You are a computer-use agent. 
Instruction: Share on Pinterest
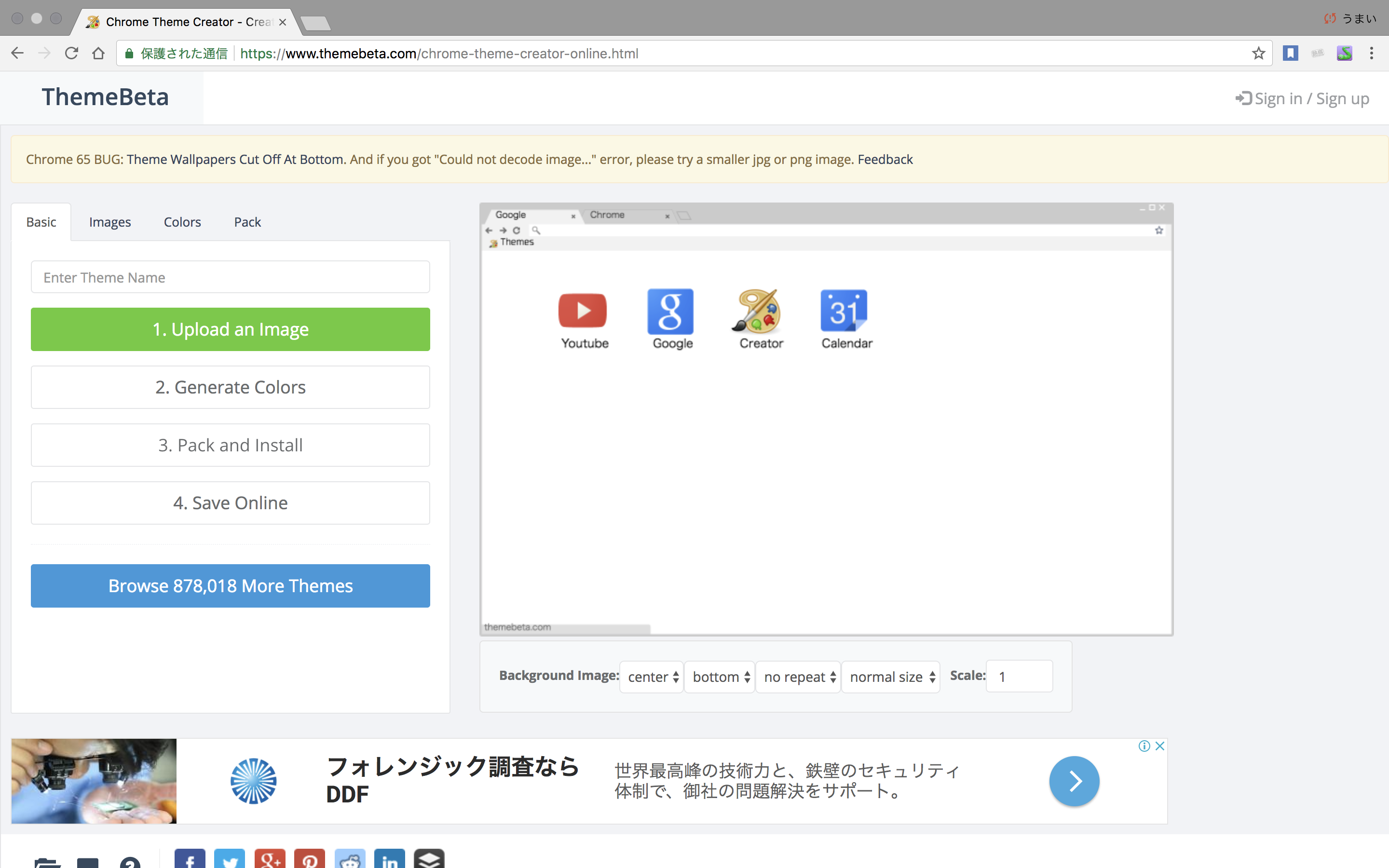(x=311, y=859)
